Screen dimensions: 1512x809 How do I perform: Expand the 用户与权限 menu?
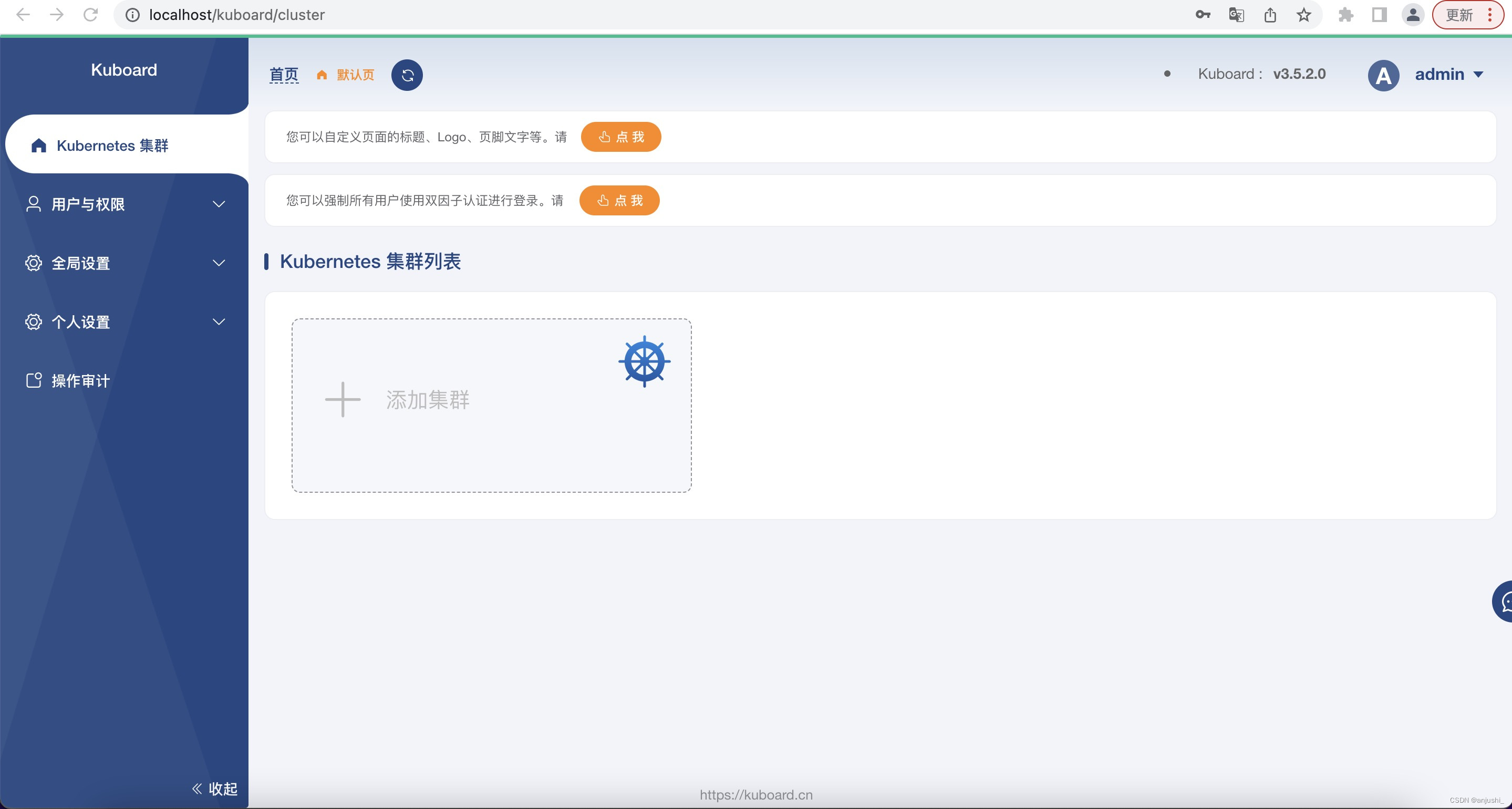[x=125, y=204]
